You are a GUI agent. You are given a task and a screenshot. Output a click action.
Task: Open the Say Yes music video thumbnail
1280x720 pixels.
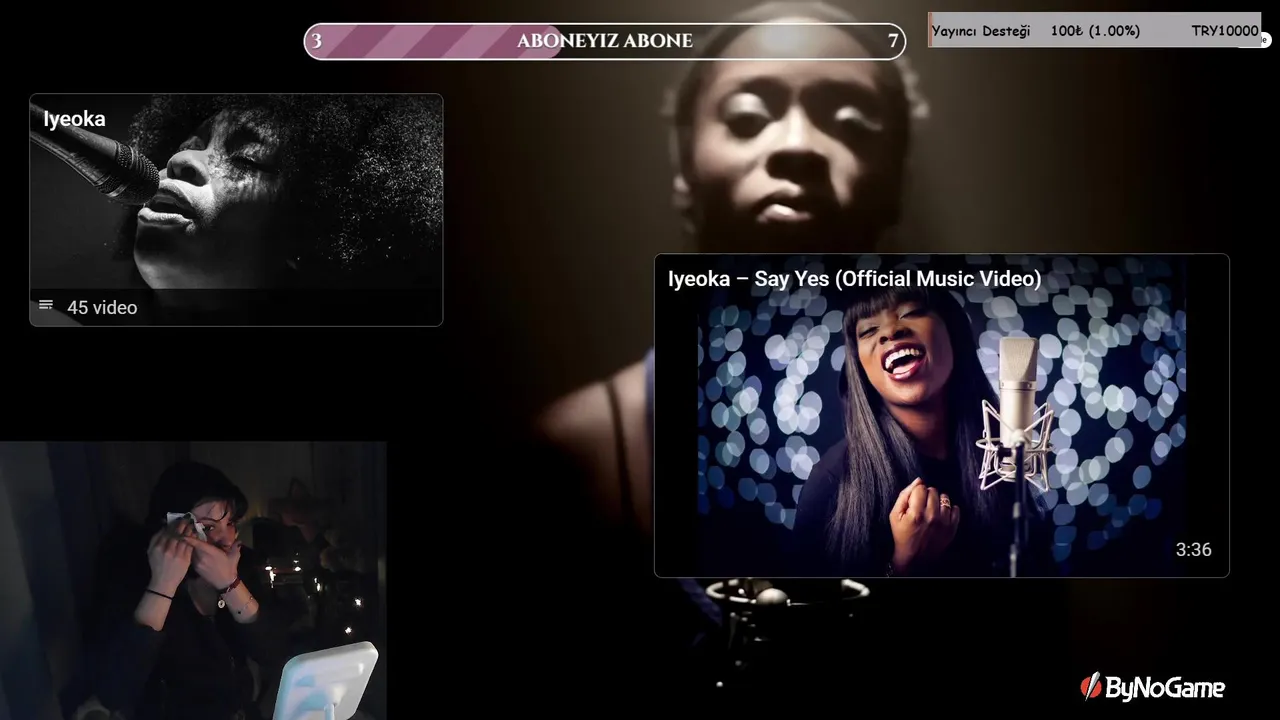point(942,415)
